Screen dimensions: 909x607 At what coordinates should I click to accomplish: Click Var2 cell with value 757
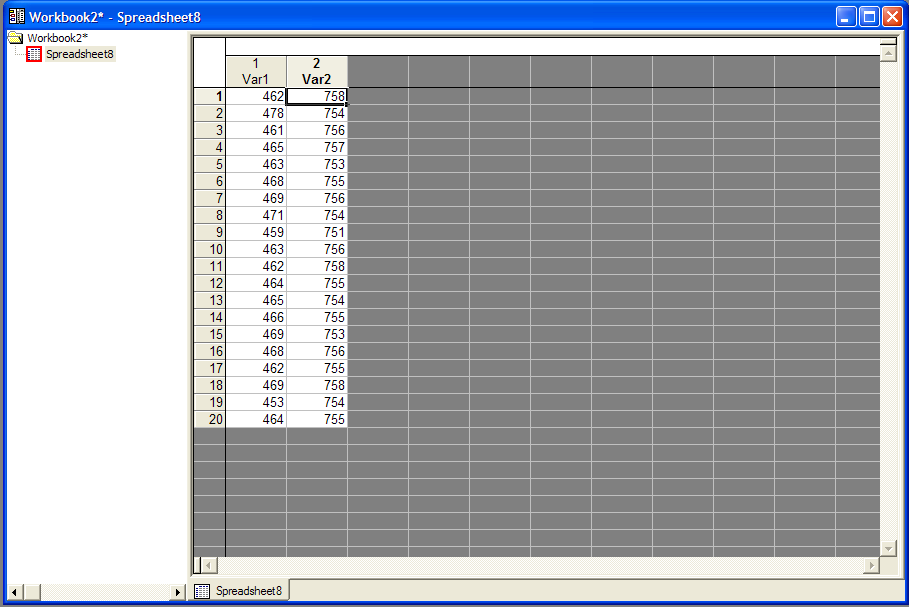(x=317, y=147)
